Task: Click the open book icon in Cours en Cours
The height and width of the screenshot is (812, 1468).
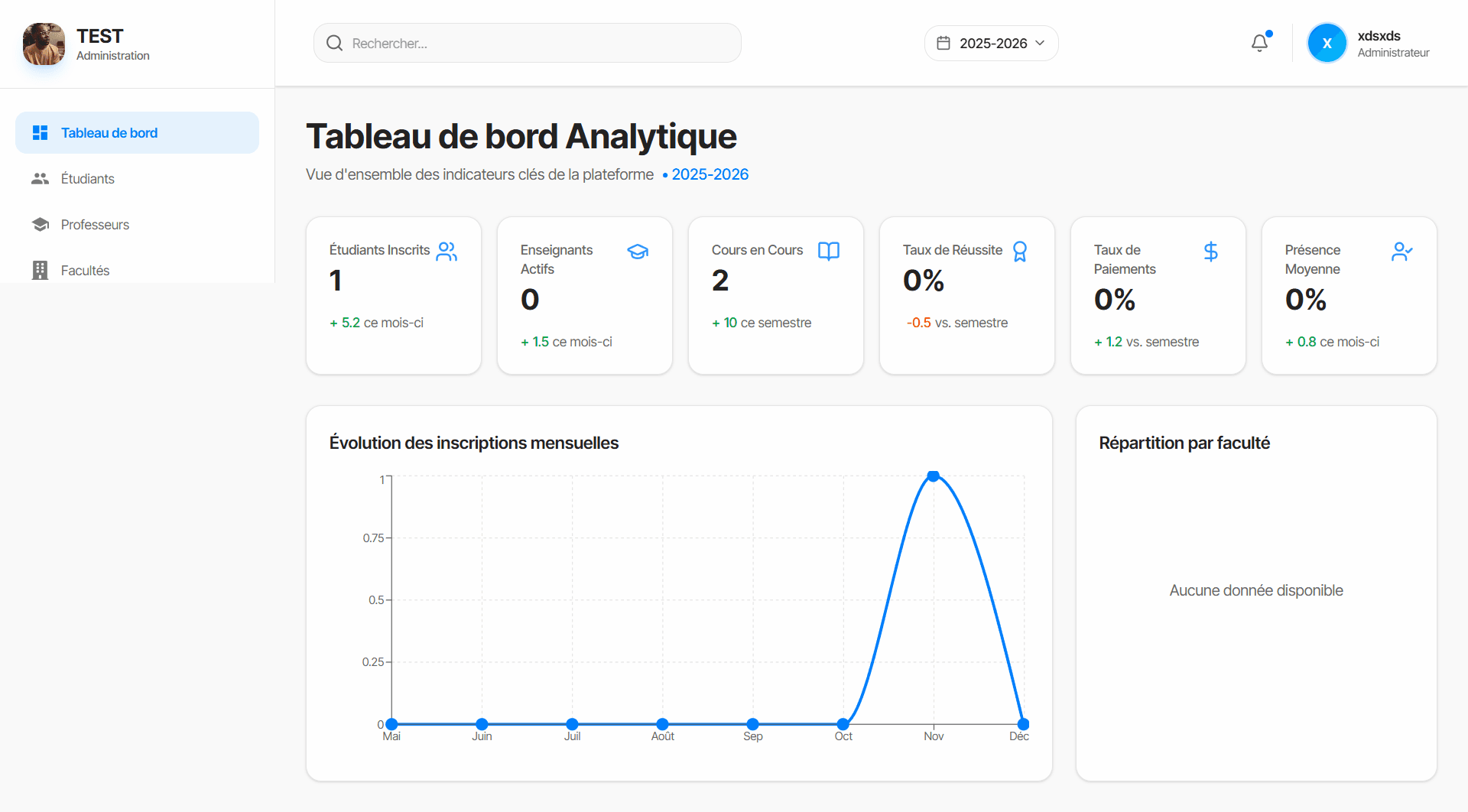Action: [x=829, y=252]
